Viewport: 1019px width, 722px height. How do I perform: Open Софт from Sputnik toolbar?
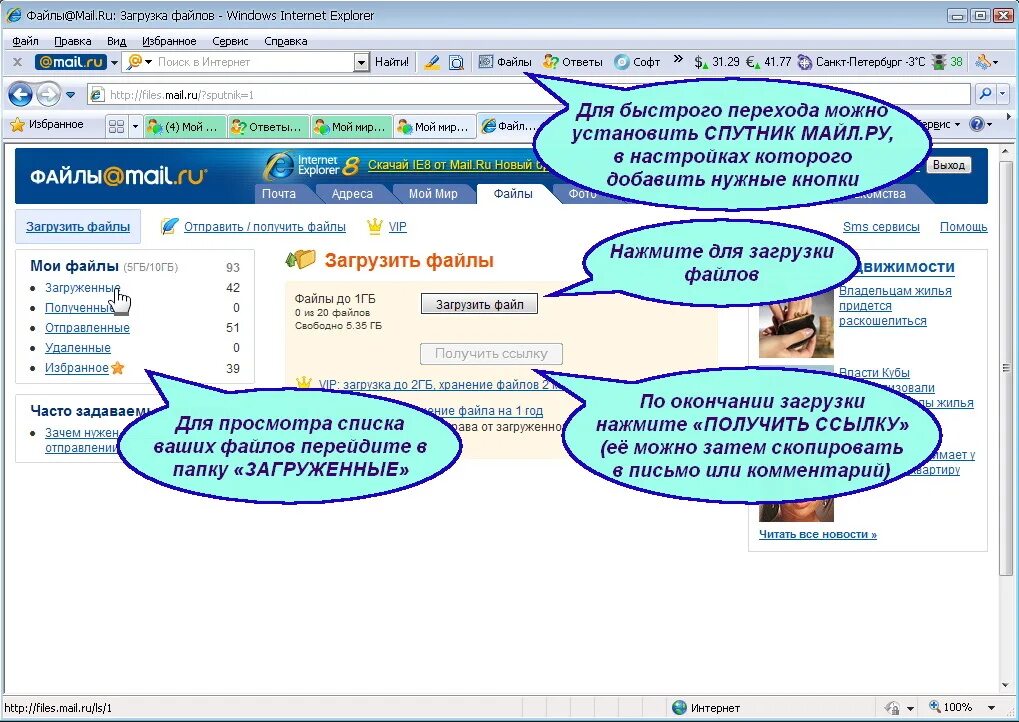(x=637, y=62)
